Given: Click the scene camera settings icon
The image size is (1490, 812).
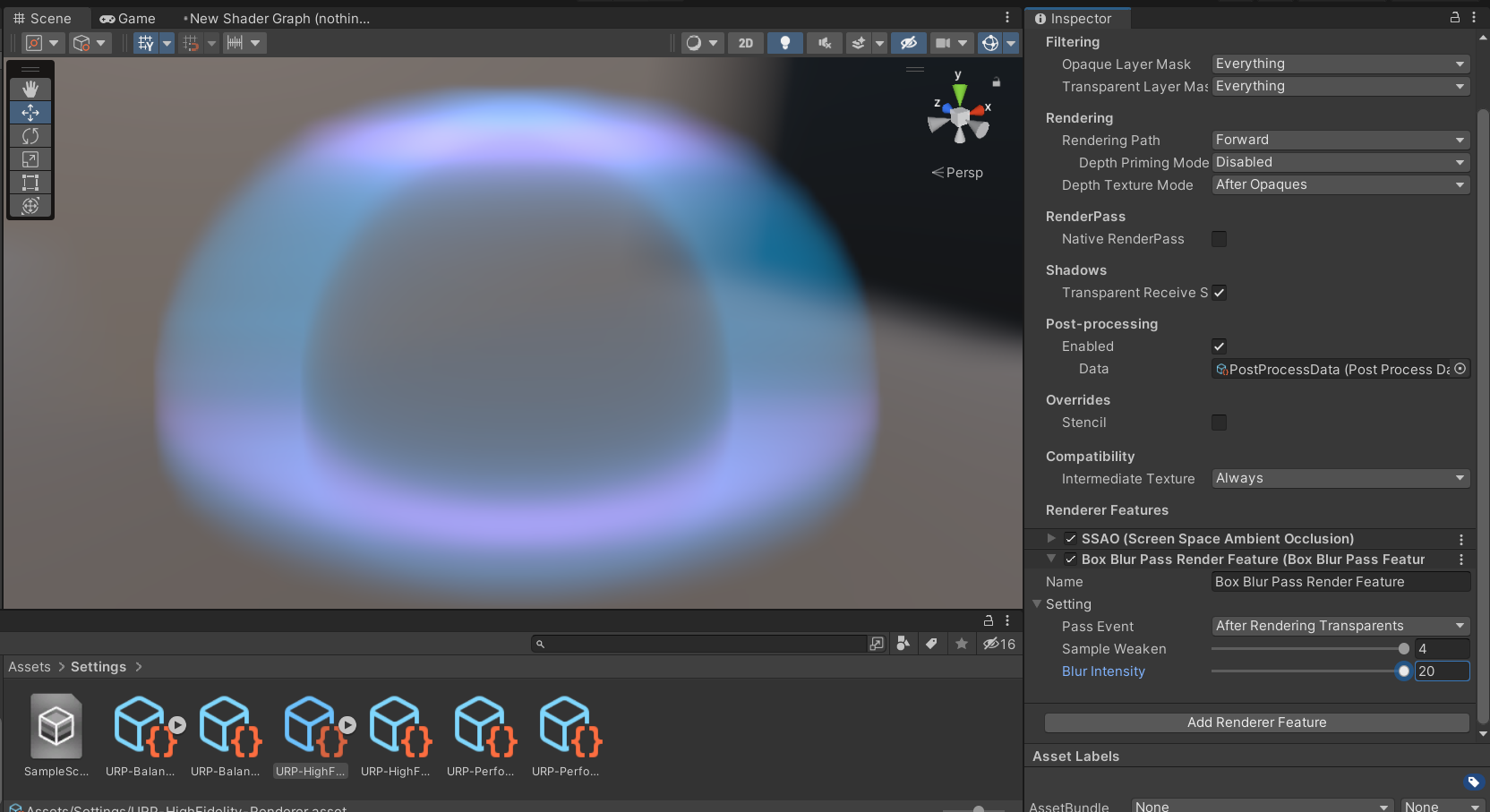Looking at the screenshot, I should tap(943, 43).
